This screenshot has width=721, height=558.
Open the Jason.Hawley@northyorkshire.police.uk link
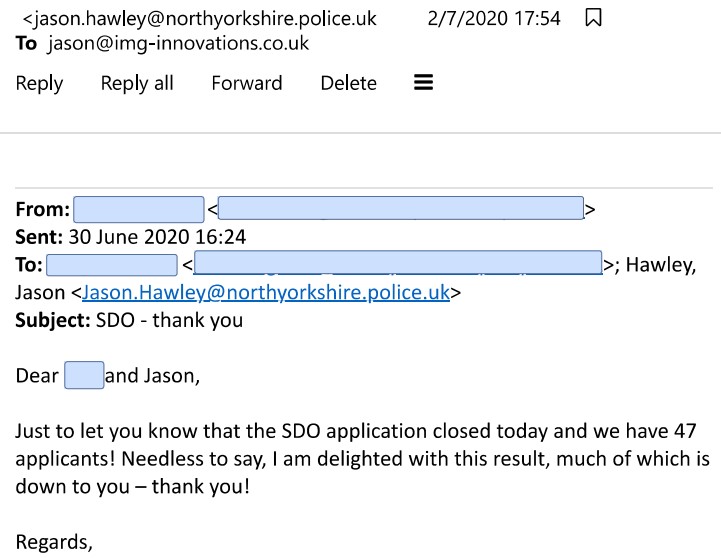click(266, 293)
